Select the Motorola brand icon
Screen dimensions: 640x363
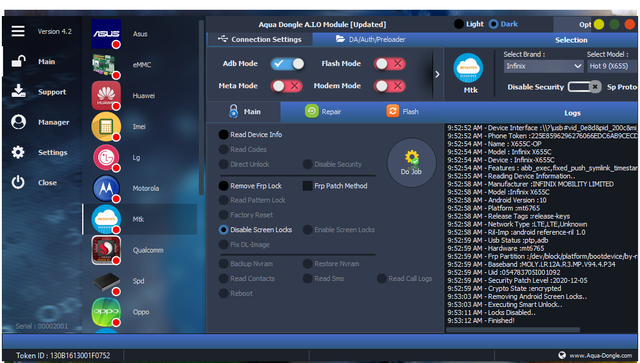106,188
